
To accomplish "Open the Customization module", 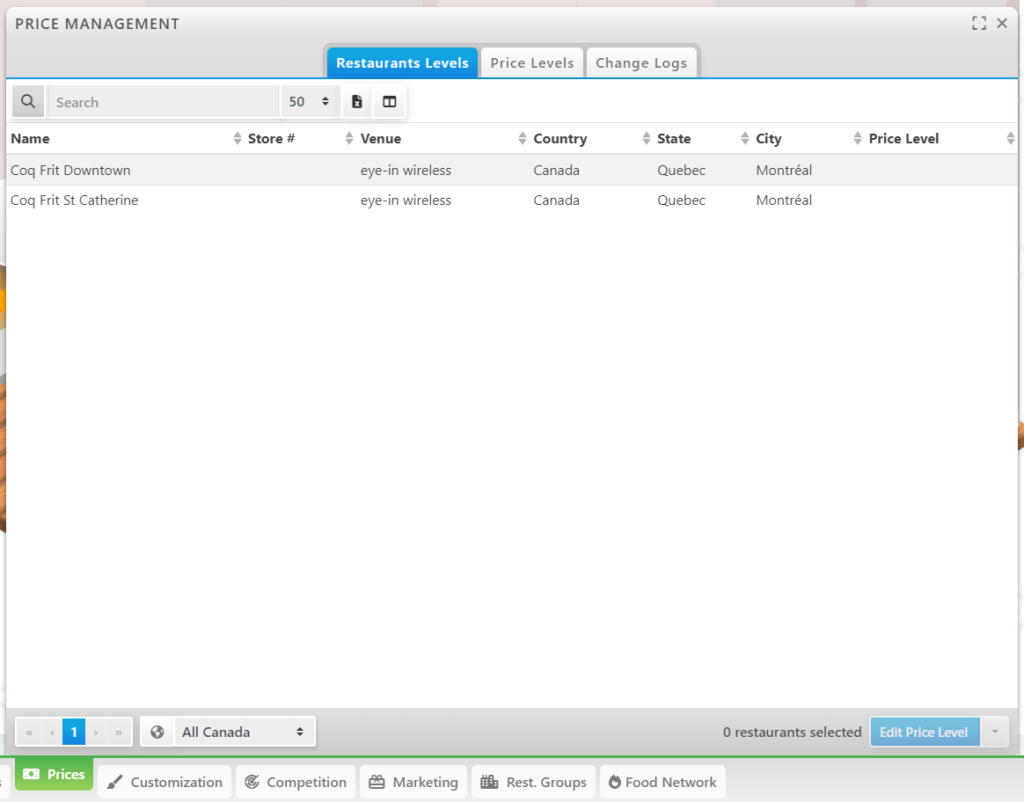I will click(x=165, y=782).
